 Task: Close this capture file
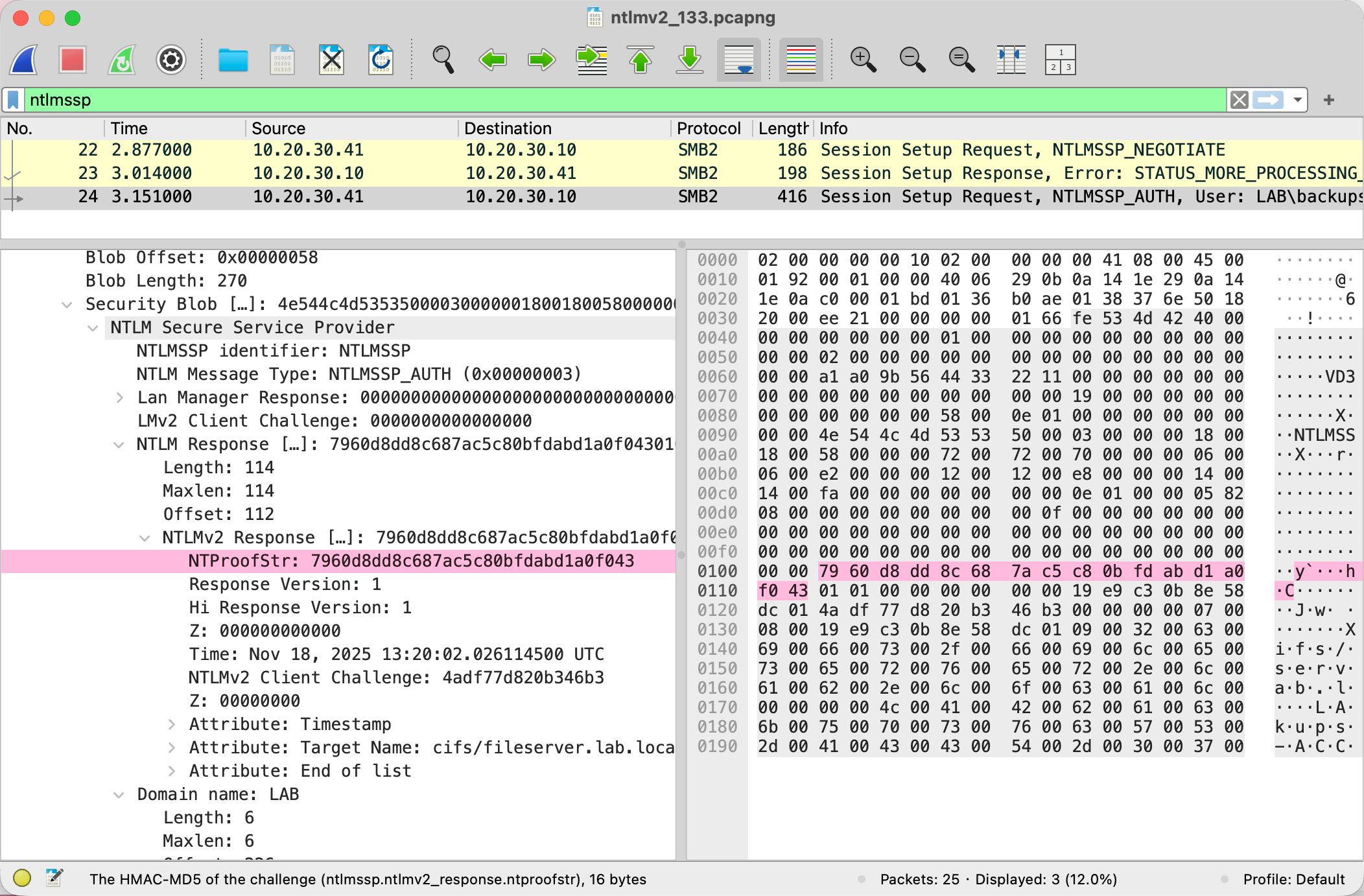(x=331, y=60)
